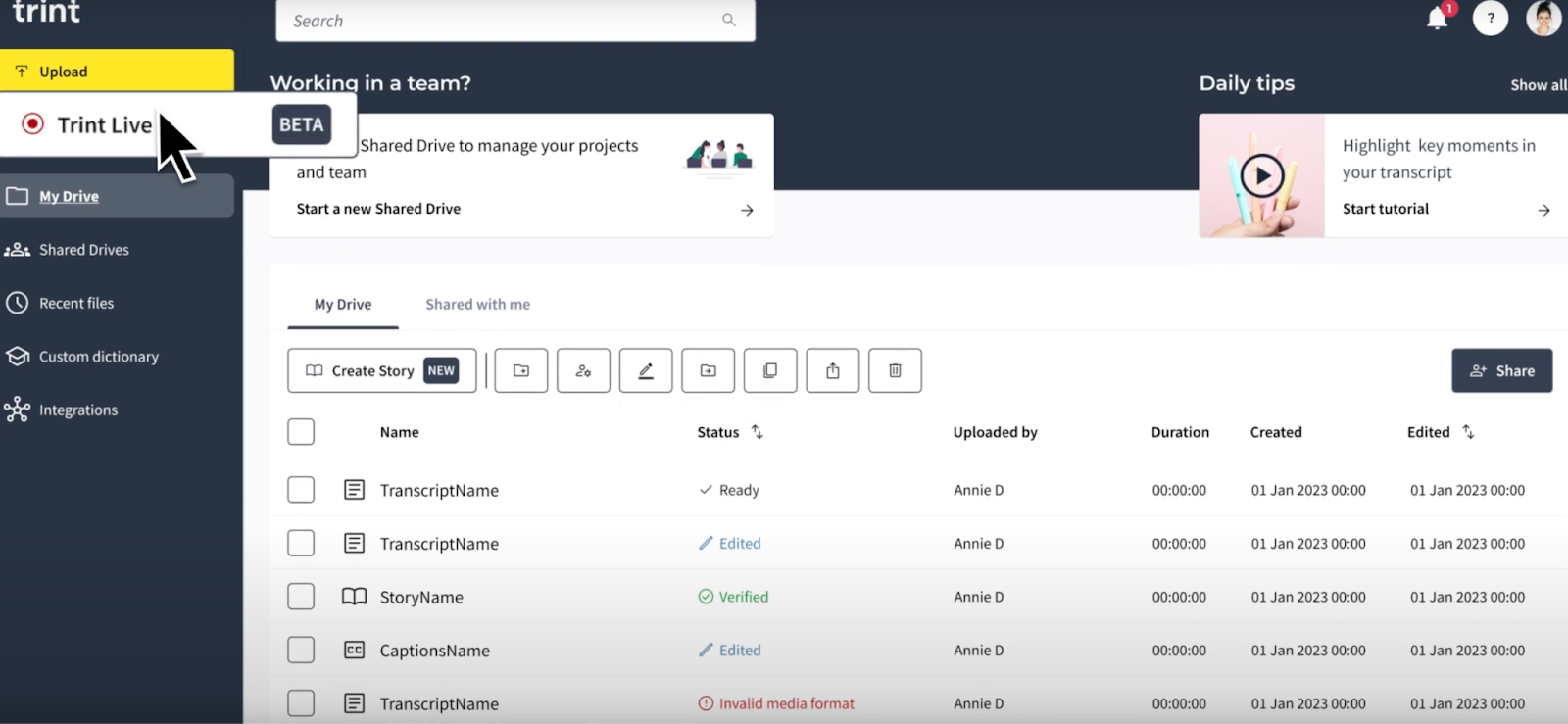Click the Name column header
The width and height of the screenshot is (1568, 724).
point(400,432)
